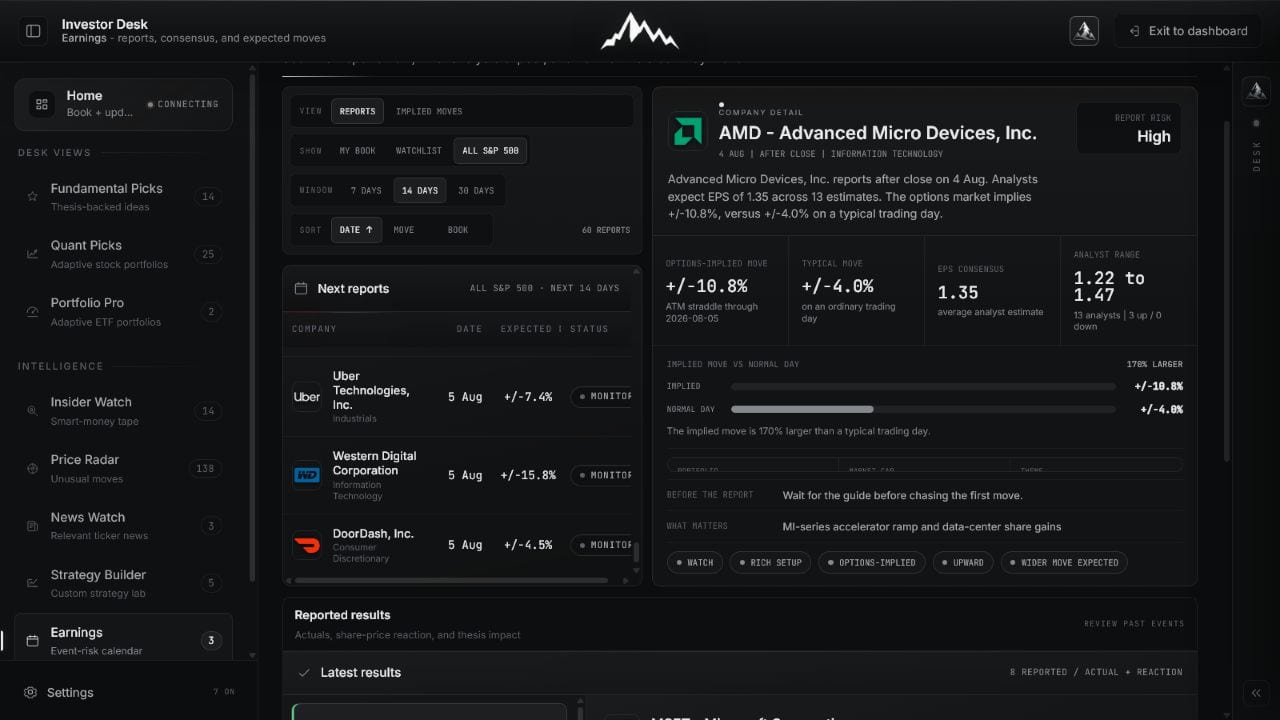Screen dimensions: 1280x720
Task: Click the Next reports horizontal scrollbar
Action: 452,580
